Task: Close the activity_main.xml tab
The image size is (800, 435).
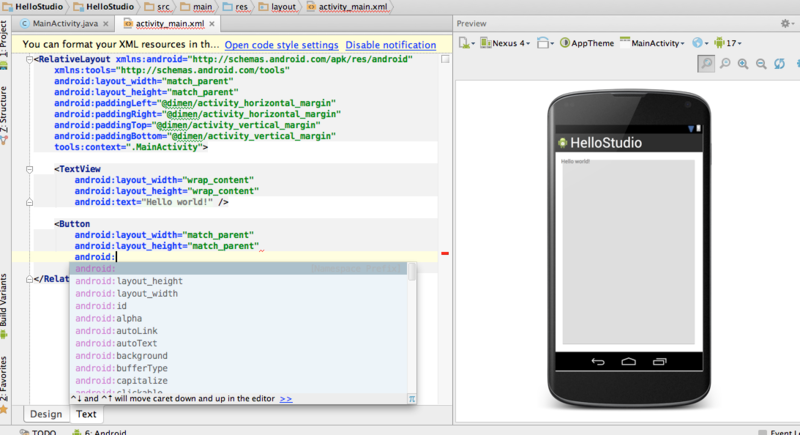Action: coord(212,24)
